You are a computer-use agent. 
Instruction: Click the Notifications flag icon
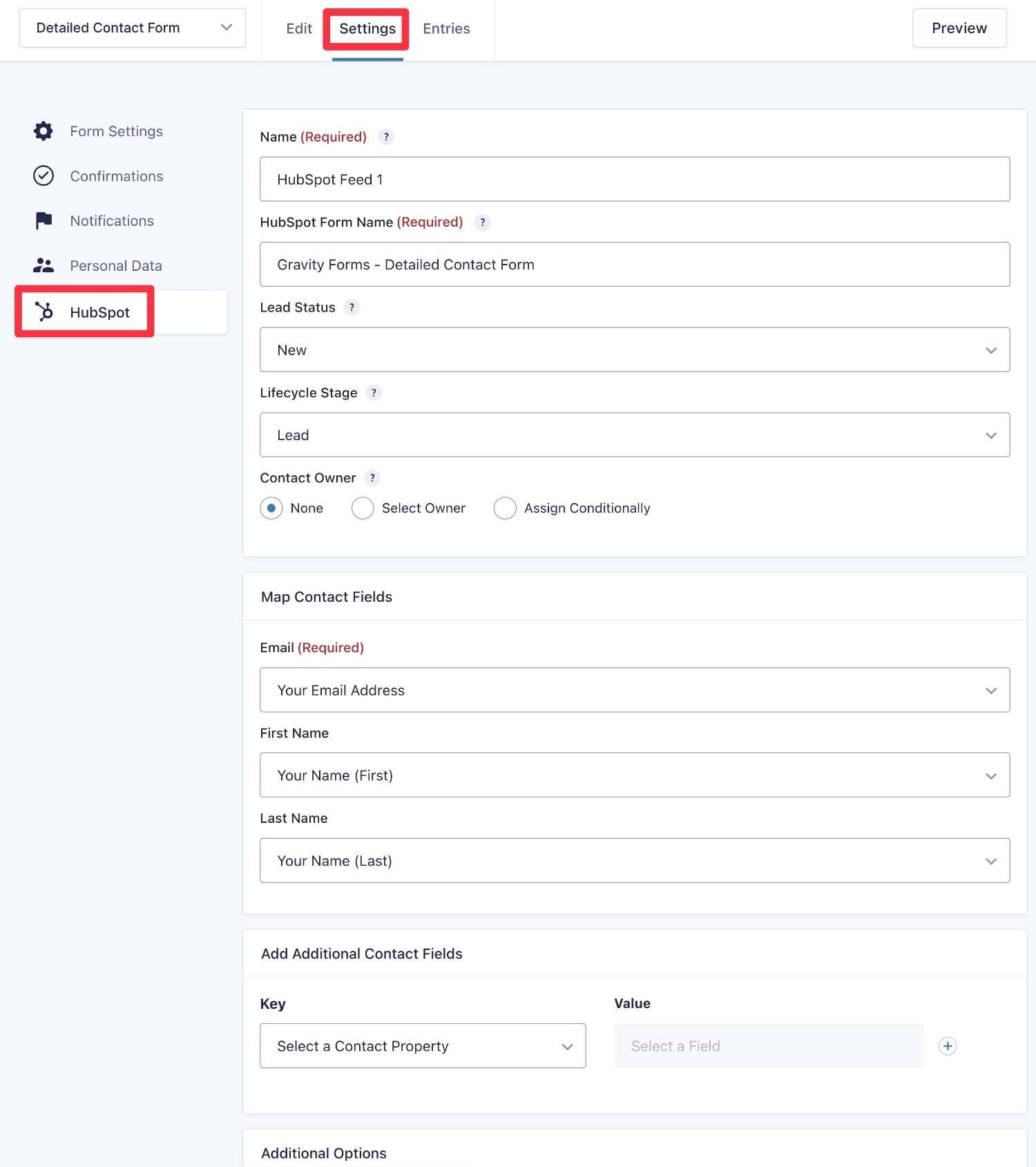[x=44, y=221]
